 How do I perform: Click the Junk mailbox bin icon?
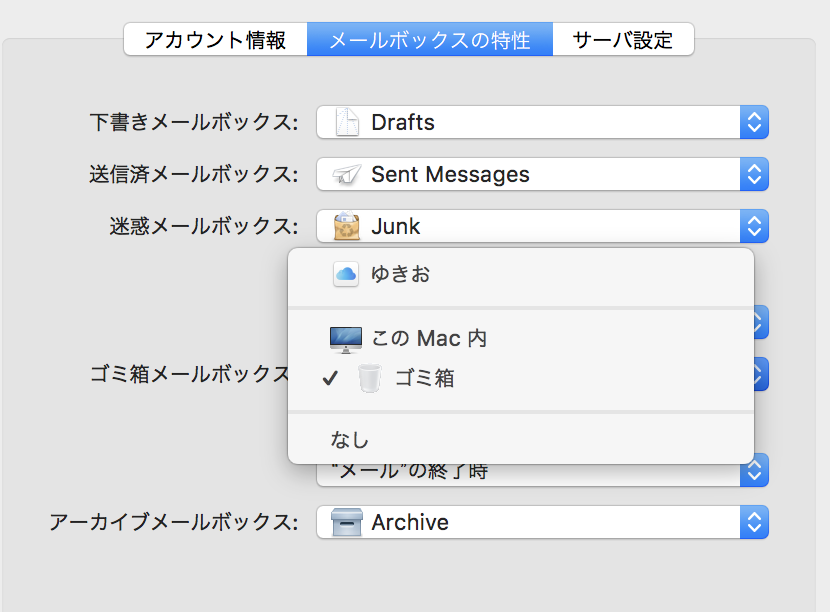pos(346,226)
